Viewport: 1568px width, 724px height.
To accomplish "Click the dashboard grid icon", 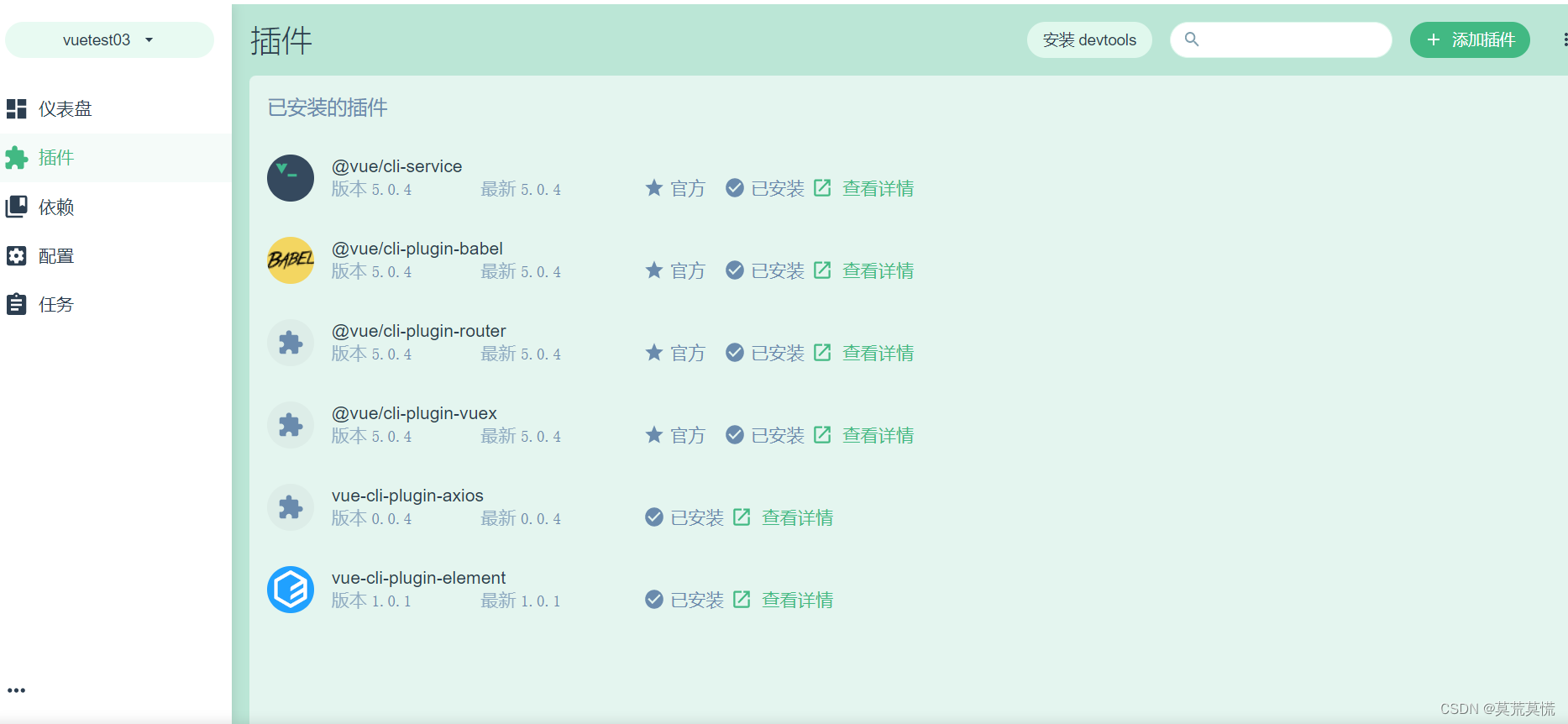I will coord(17,108).
